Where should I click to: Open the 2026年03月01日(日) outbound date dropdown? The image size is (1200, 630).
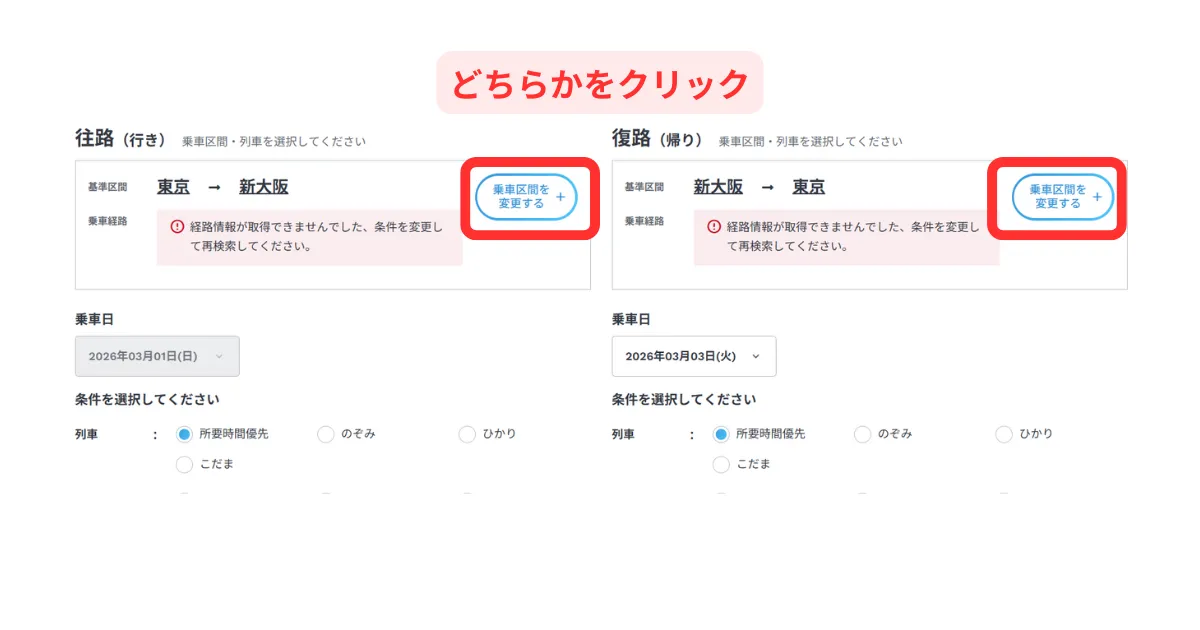[157, 356]
